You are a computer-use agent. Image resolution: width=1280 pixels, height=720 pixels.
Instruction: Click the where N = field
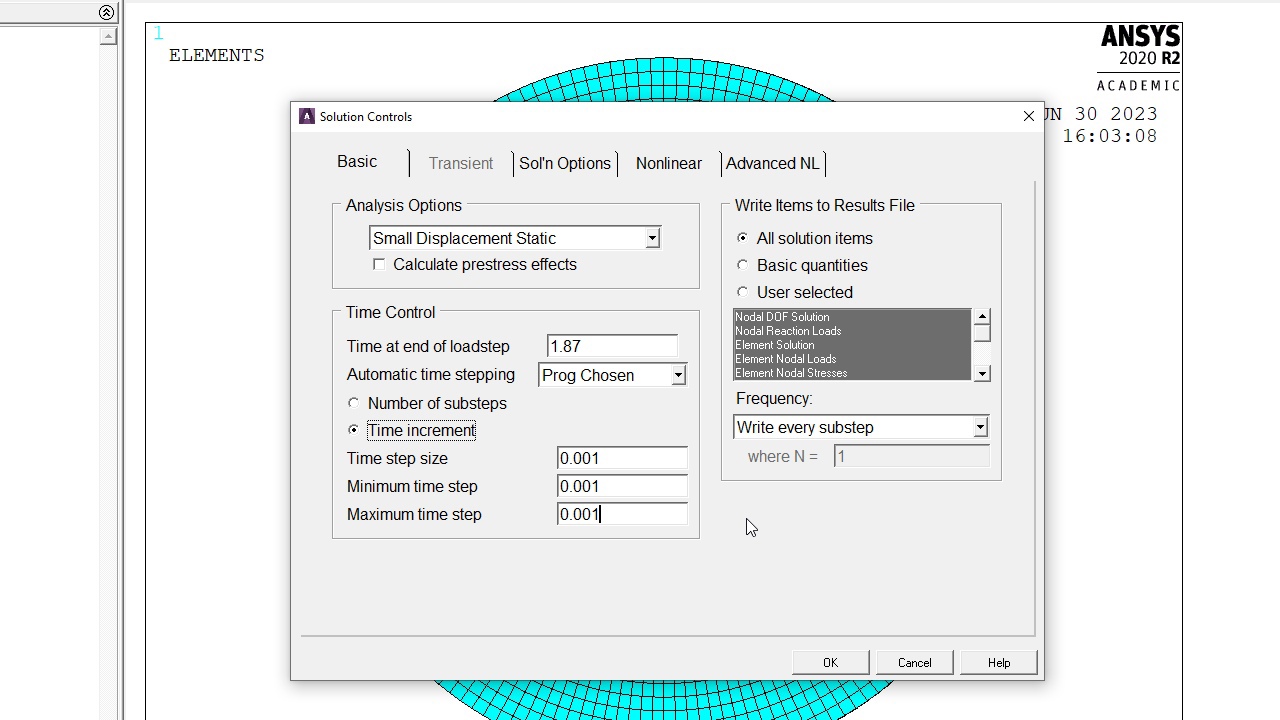(x=911, y=456)
